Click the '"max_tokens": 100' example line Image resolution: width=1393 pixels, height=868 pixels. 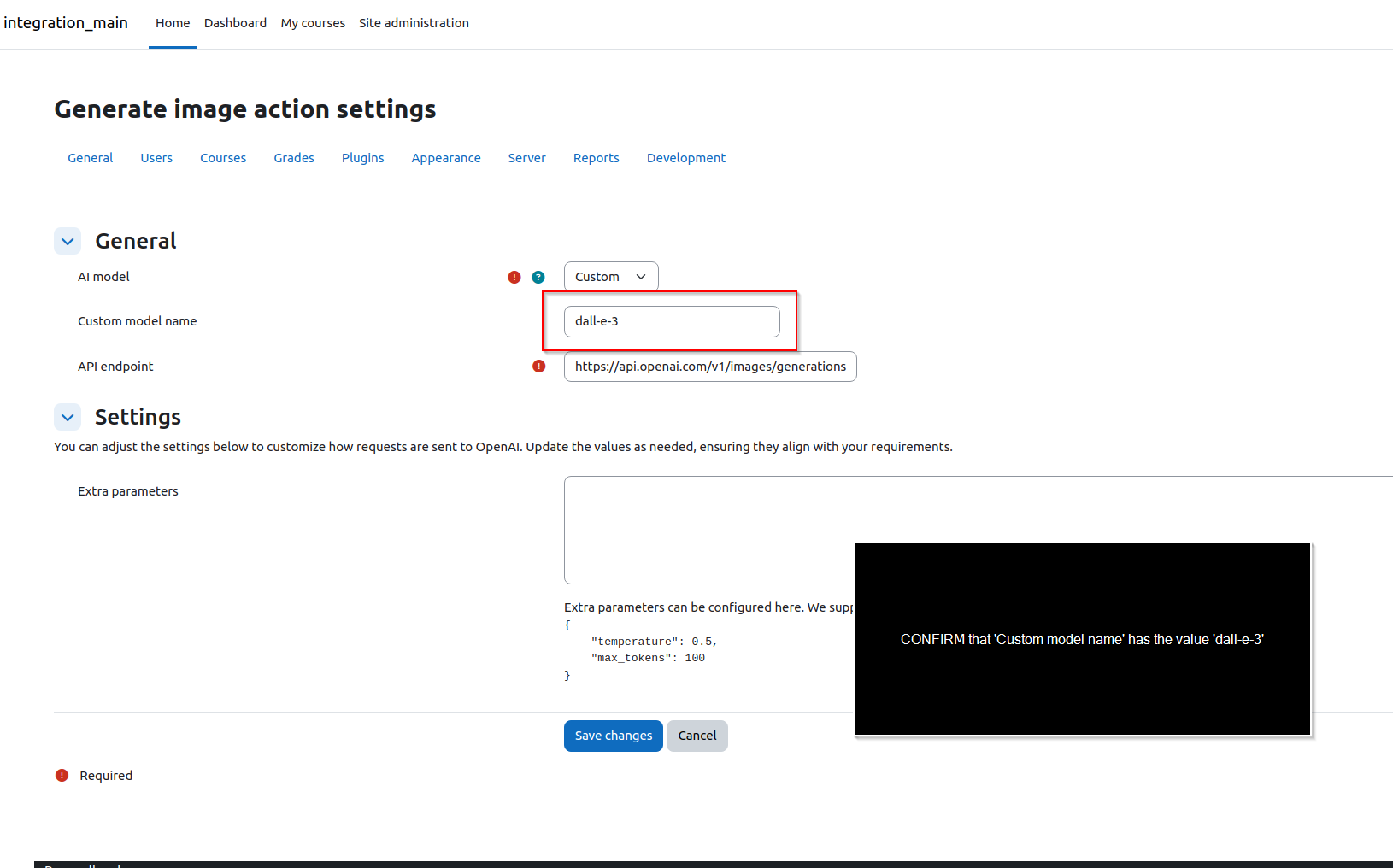pyautogui.click(x=648, y=658)
